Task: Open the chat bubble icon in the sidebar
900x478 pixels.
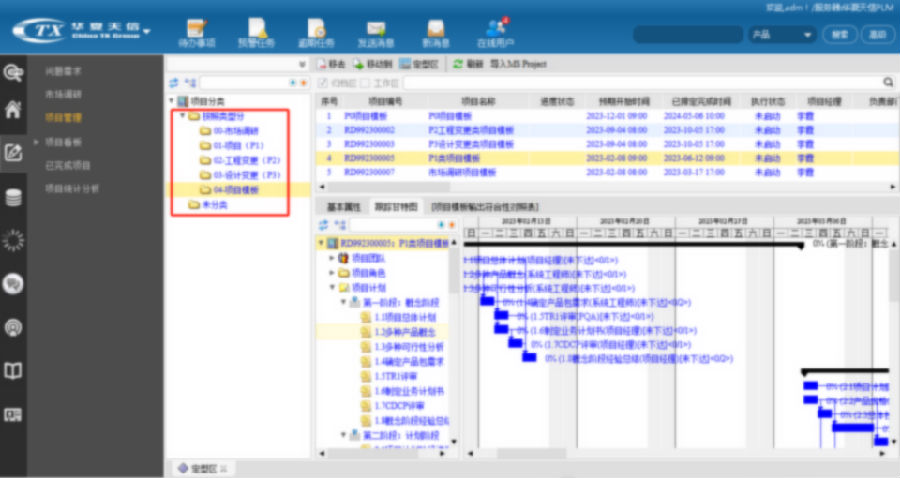Action: (13, 283)
